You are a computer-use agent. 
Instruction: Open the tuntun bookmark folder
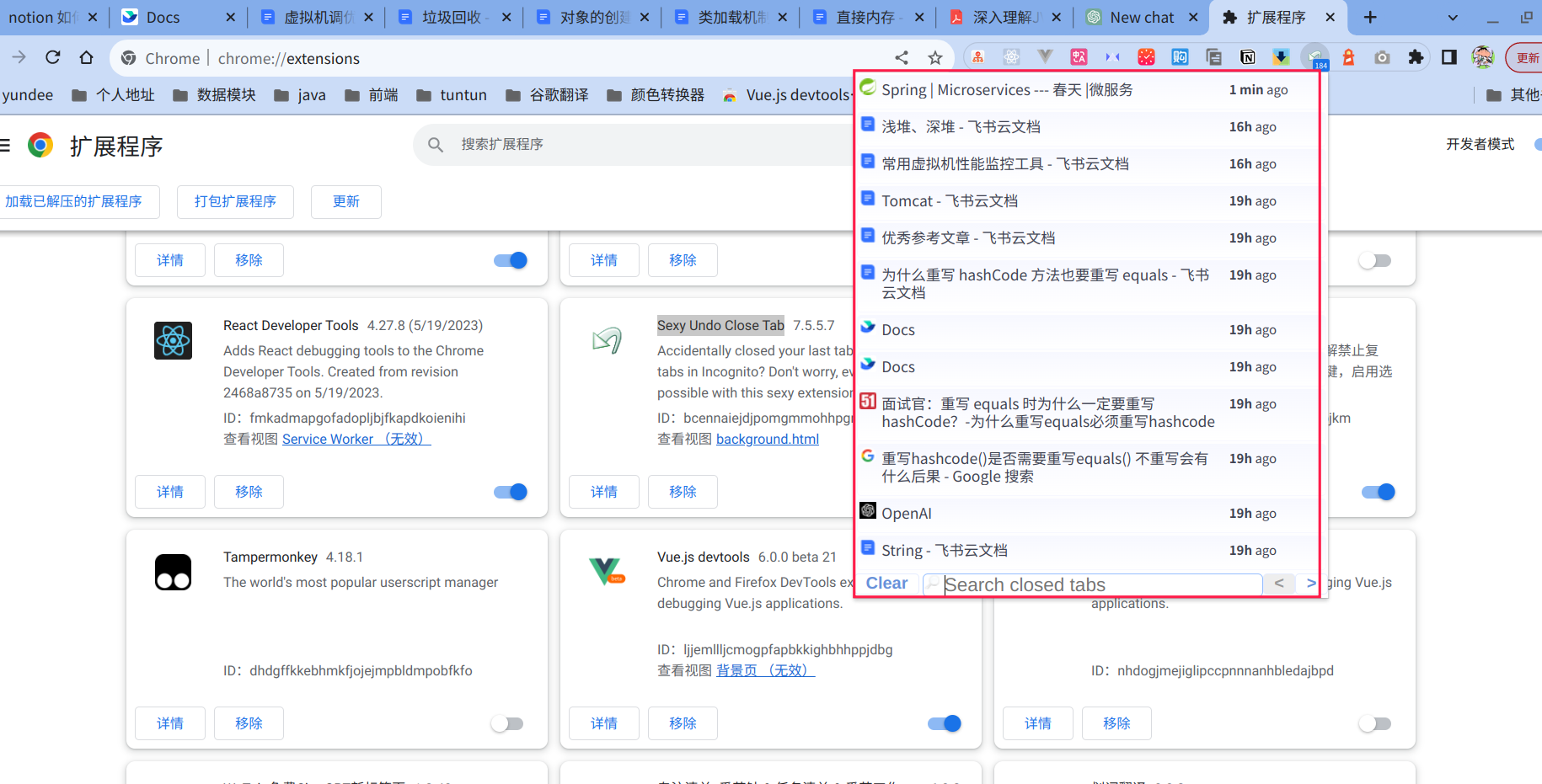point(452,95)
